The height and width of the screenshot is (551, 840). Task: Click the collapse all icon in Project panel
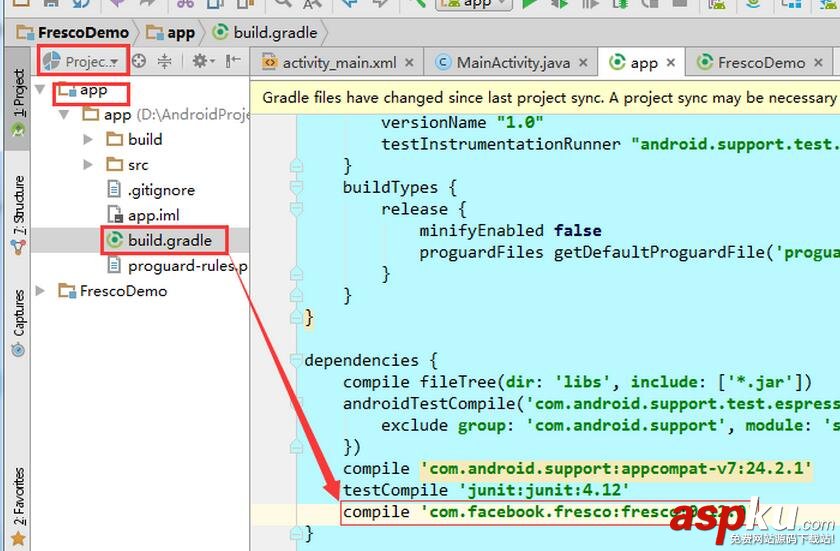click(164, 61)
